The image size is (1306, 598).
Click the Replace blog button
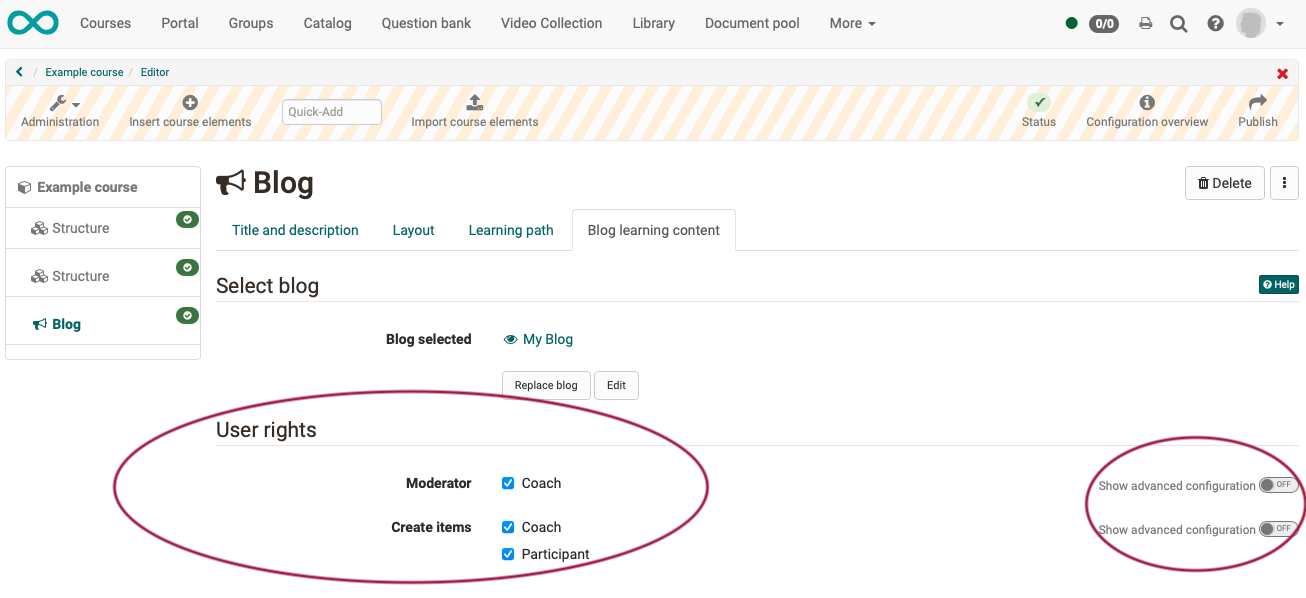[x=546, y=385]
